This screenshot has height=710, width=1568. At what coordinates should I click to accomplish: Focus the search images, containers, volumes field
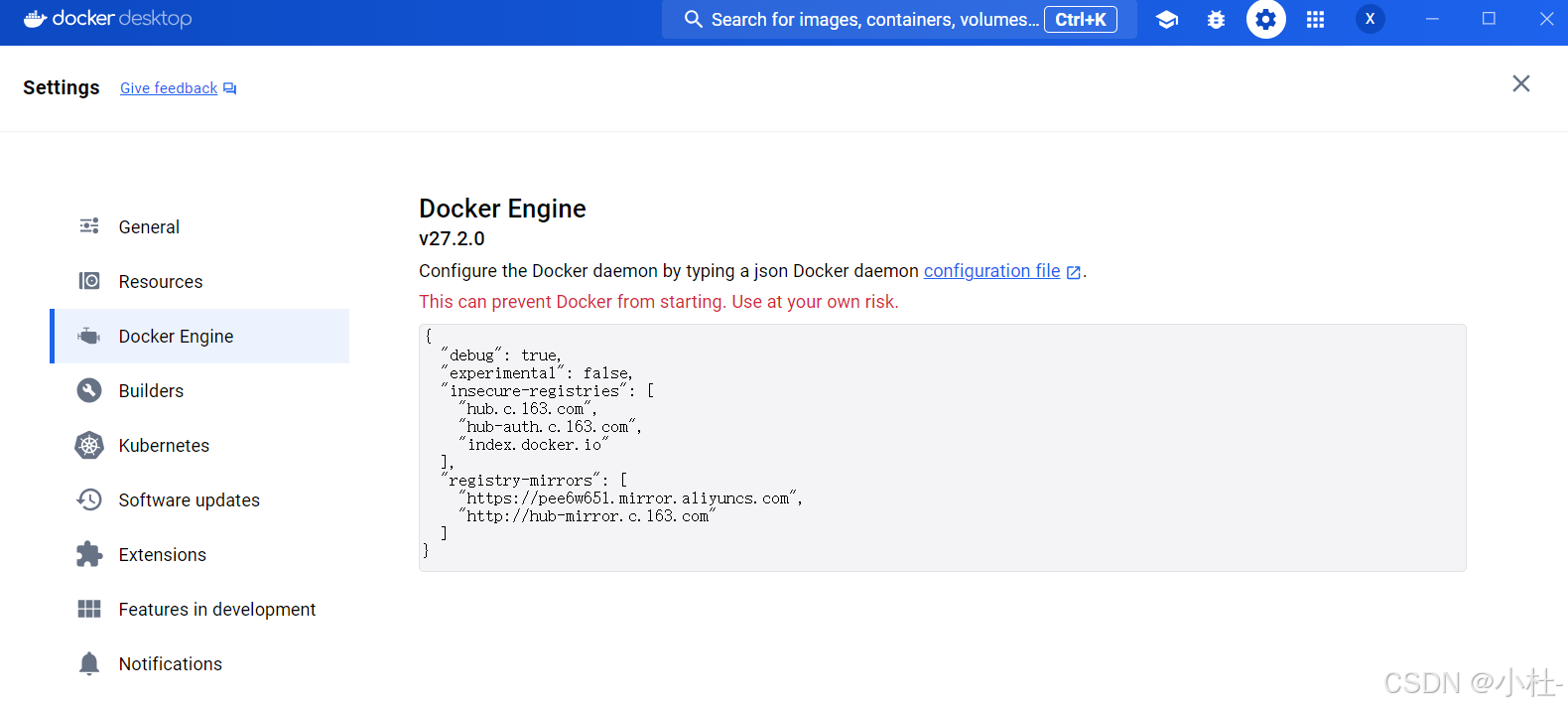pos(899,19)
